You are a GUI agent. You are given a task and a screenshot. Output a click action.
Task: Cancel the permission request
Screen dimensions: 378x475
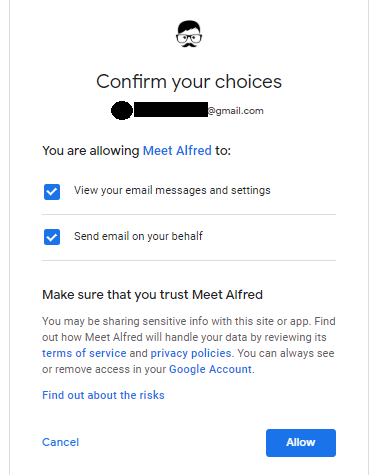tap(60, 442)
